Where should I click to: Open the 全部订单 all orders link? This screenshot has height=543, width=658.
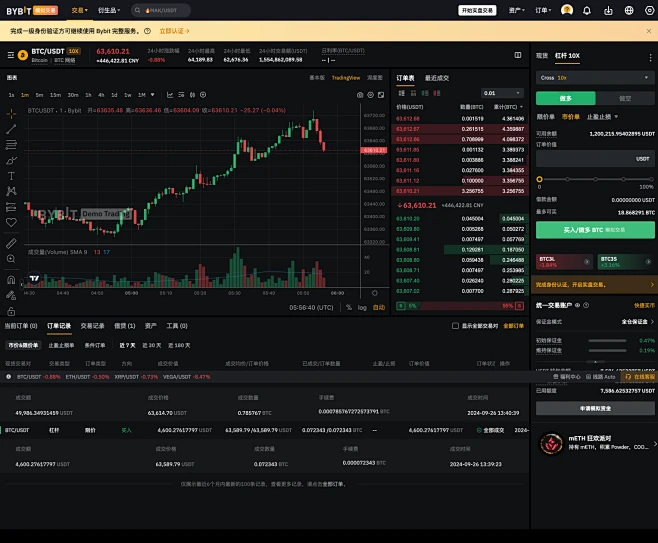(x=514, y=326)
